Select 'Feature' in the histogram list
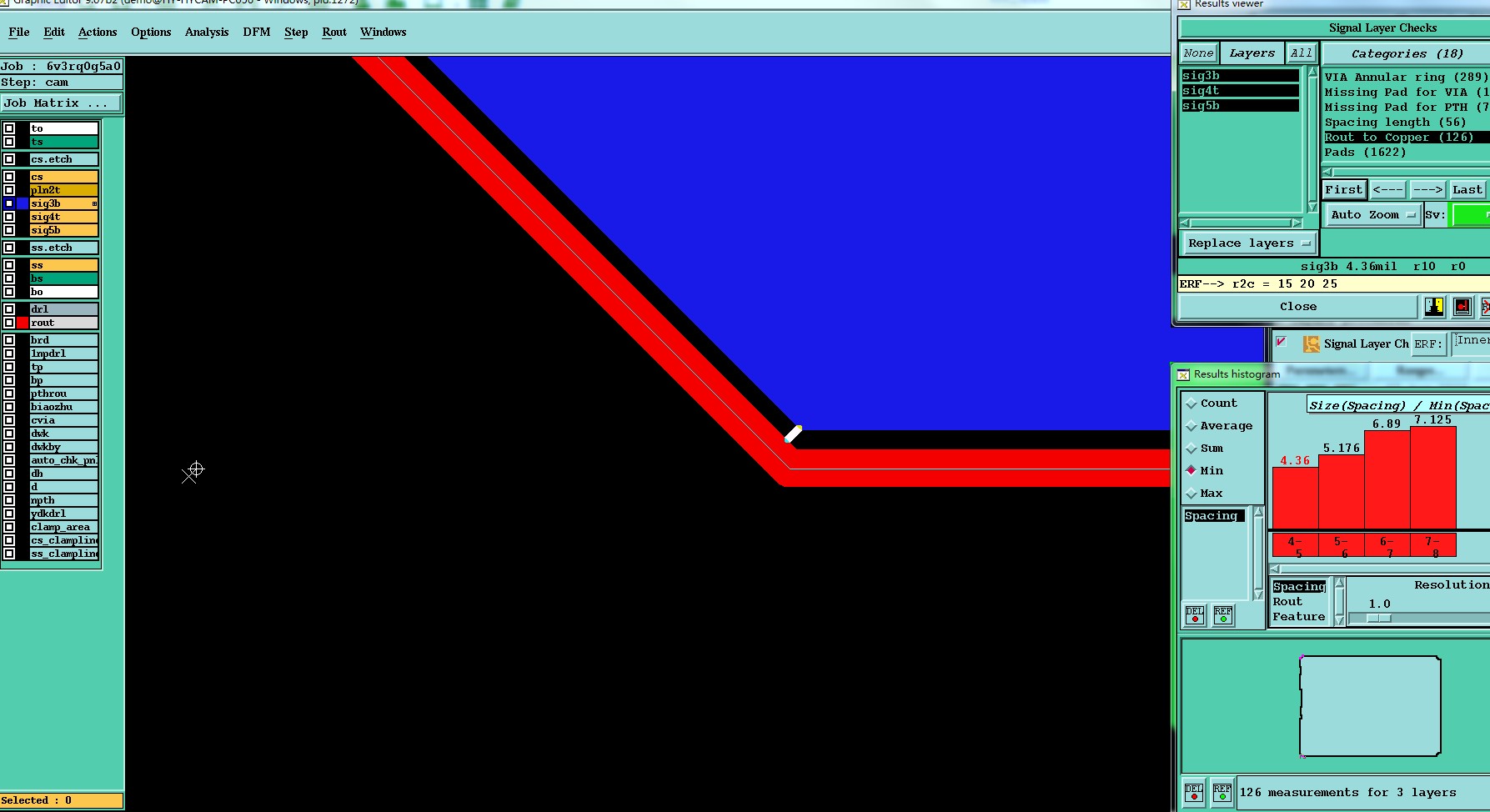Viewport: 1490px width, 812px height. [x=1299, y=617]
